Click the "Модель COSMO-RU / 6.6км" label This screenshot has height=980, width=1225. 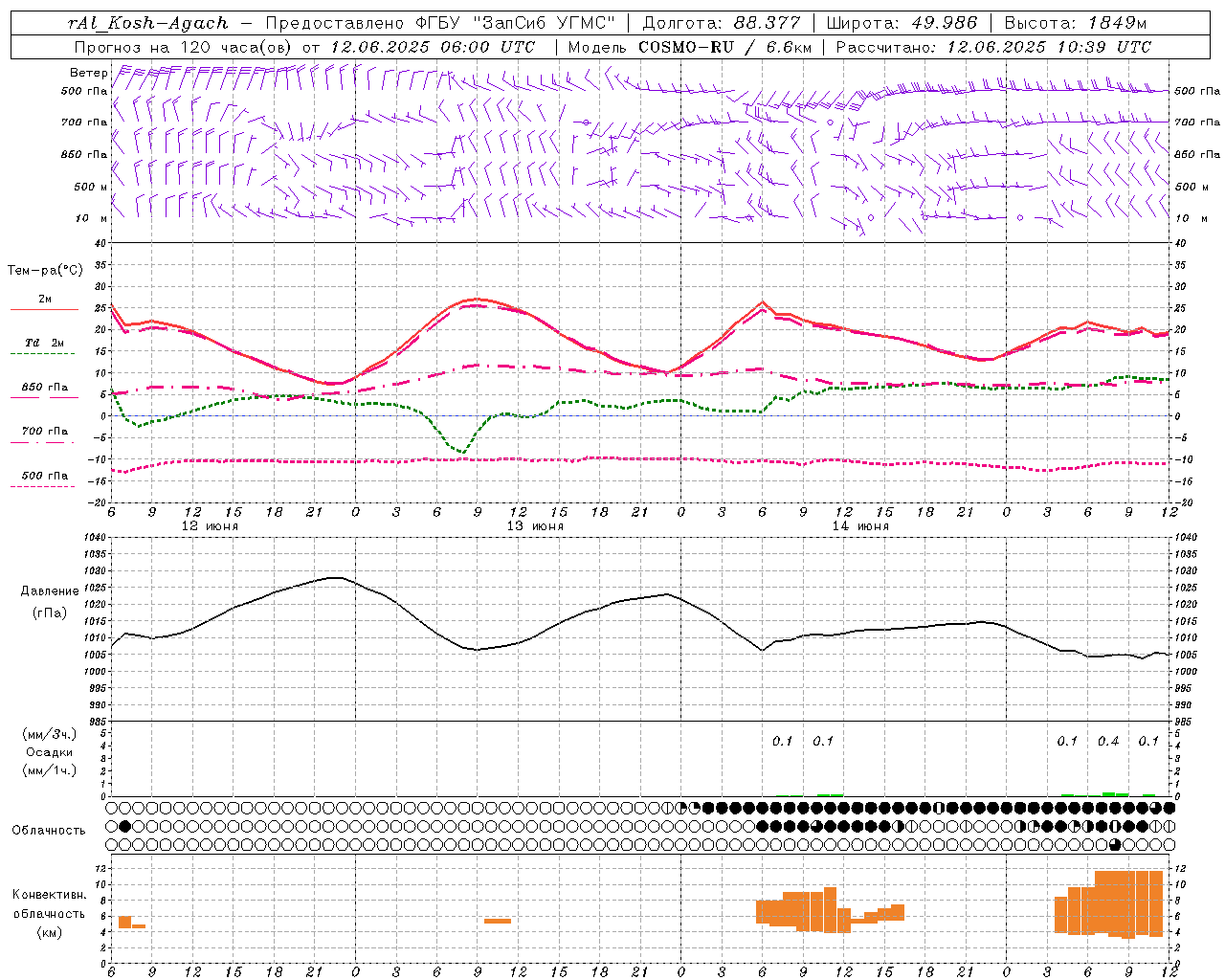coord(690,47)
